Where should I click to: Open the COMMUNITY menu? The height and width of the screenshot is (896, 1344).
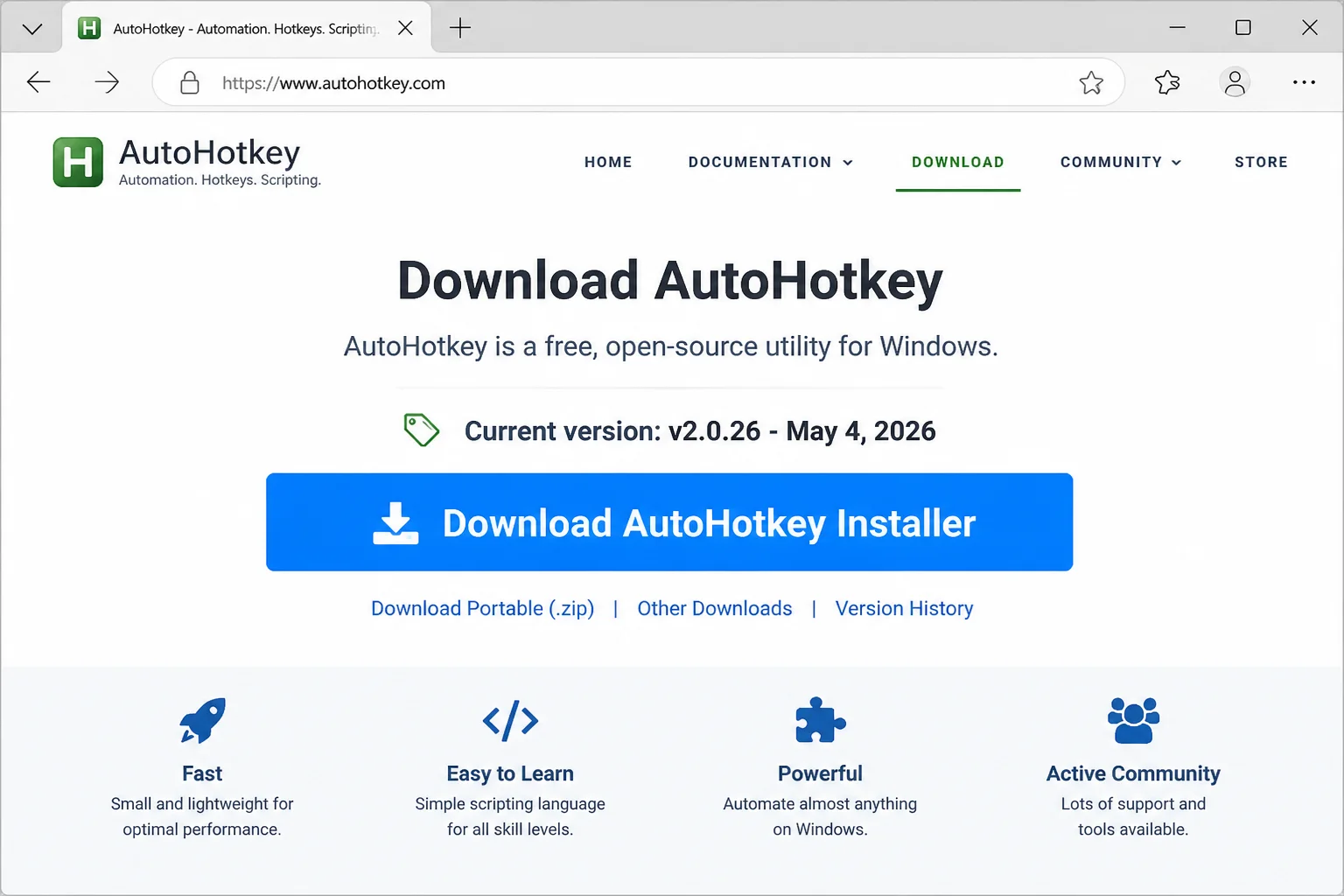[x=1111, y=162]
